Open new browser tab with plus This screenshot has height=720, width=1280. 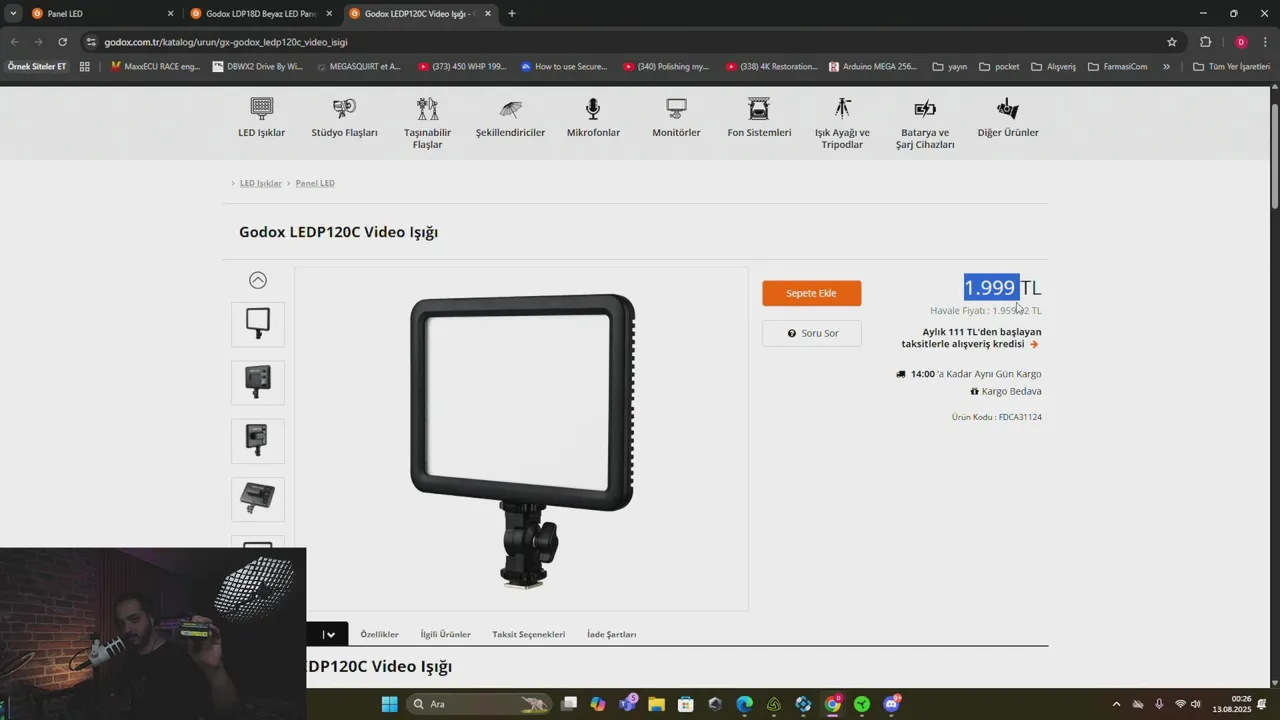point(512,14)
